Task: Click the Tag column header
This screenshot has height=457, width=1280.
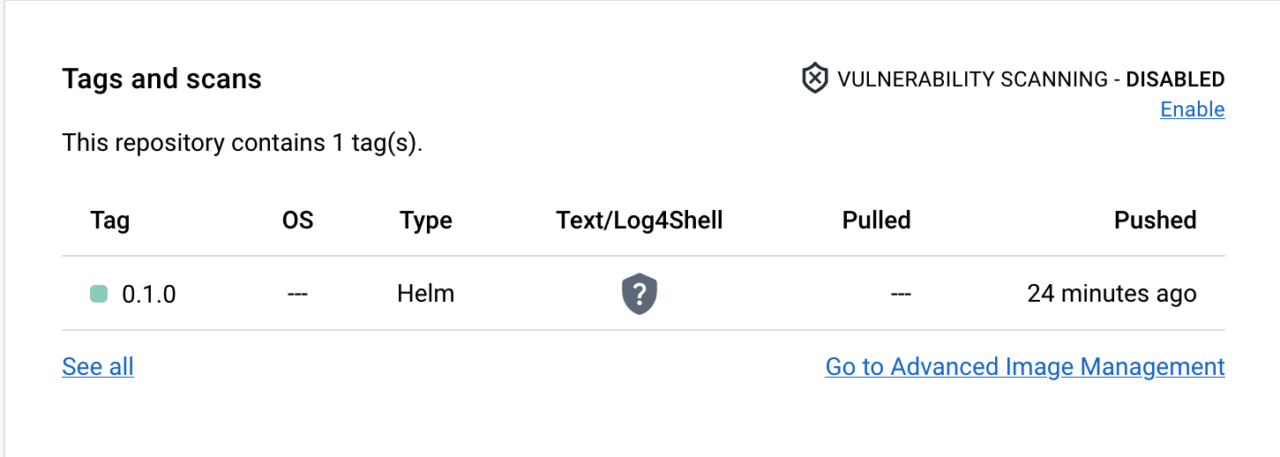Action: pyautogui.click(x=110, y=220)
